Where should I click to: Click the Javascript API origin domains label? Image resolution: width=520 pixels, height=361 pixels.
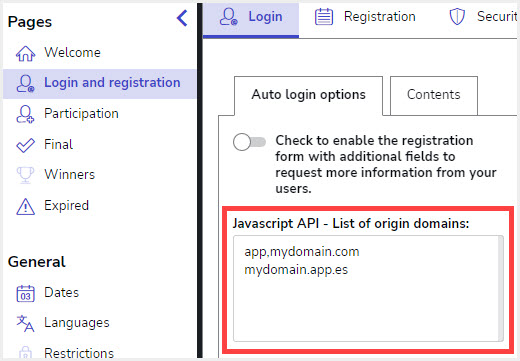(351, 223)
